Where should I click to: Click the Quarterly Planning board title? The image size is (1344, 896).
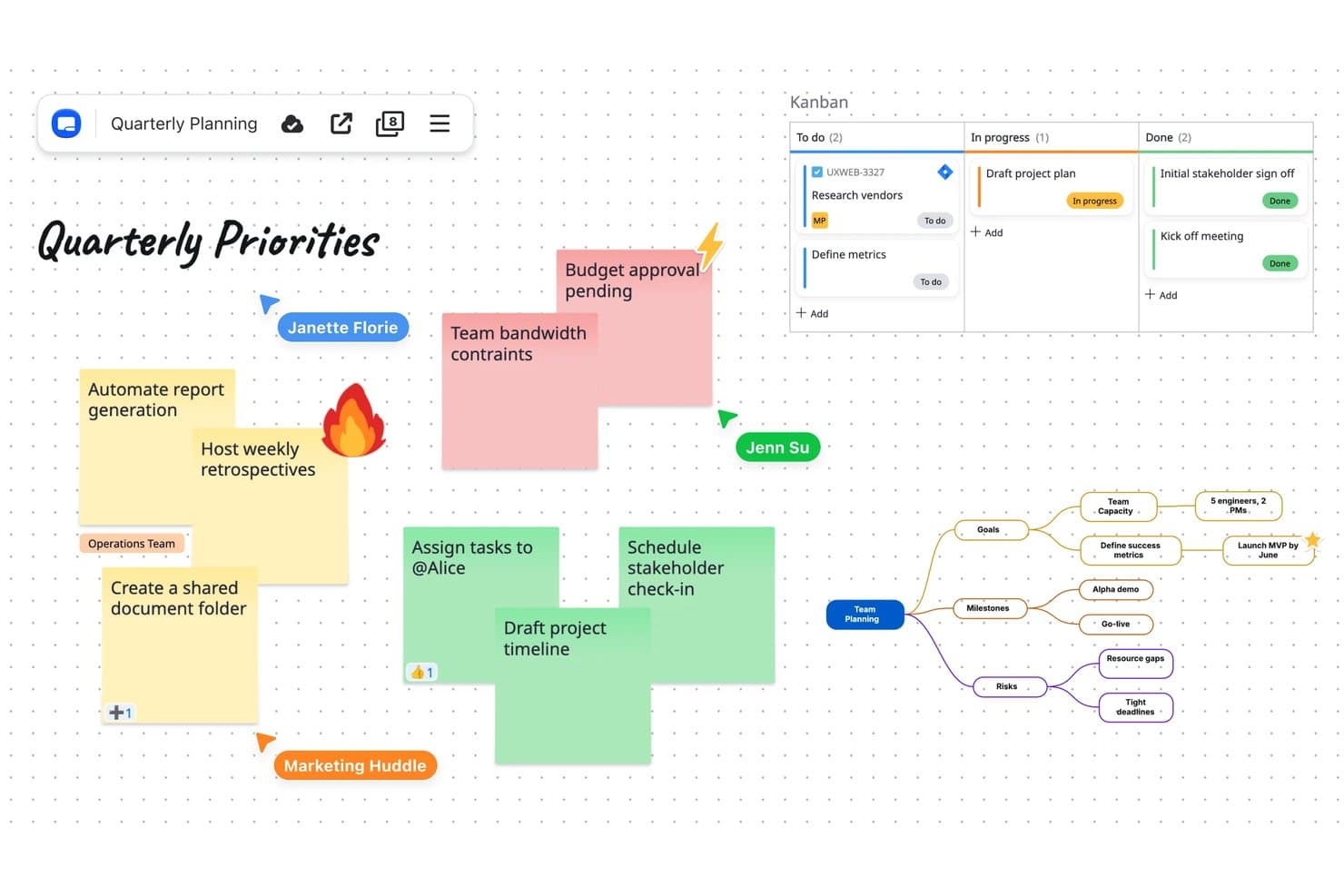point(184,123)
